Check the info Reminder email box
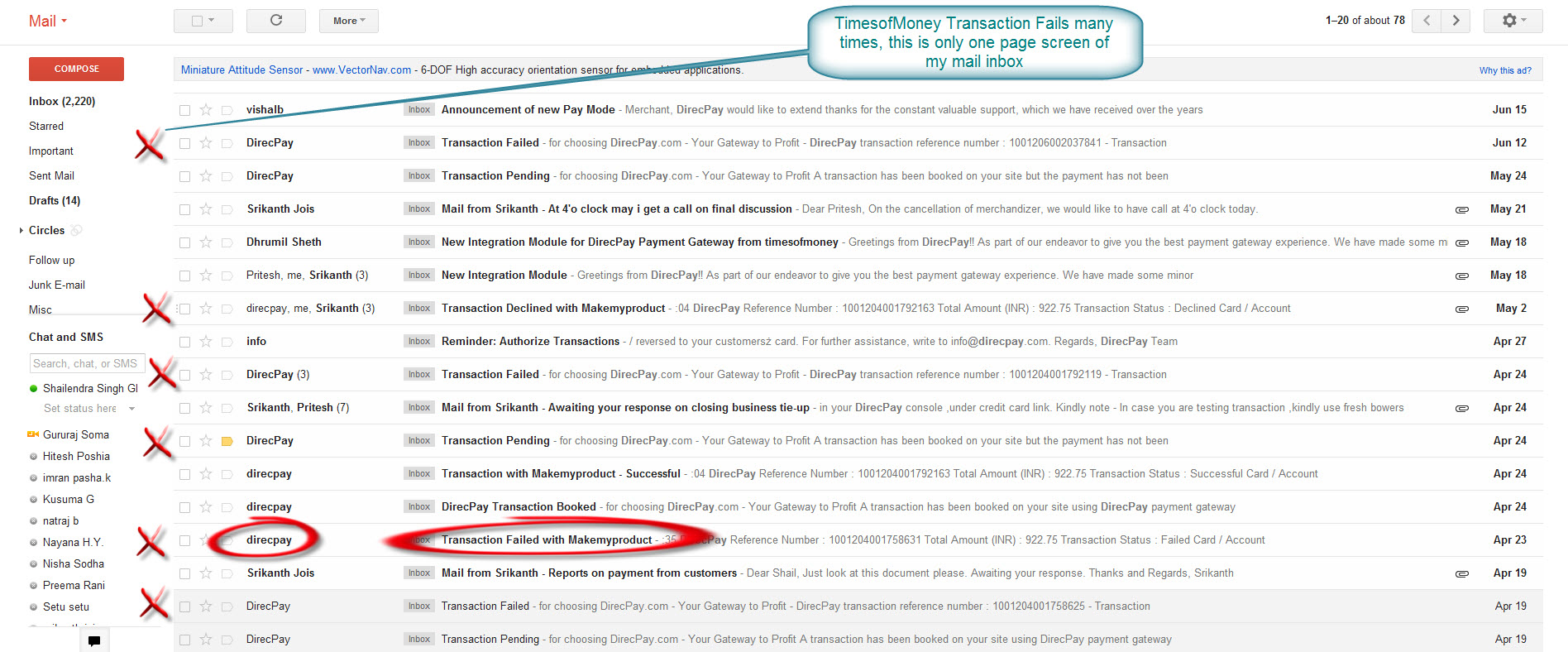 [184, 342]
